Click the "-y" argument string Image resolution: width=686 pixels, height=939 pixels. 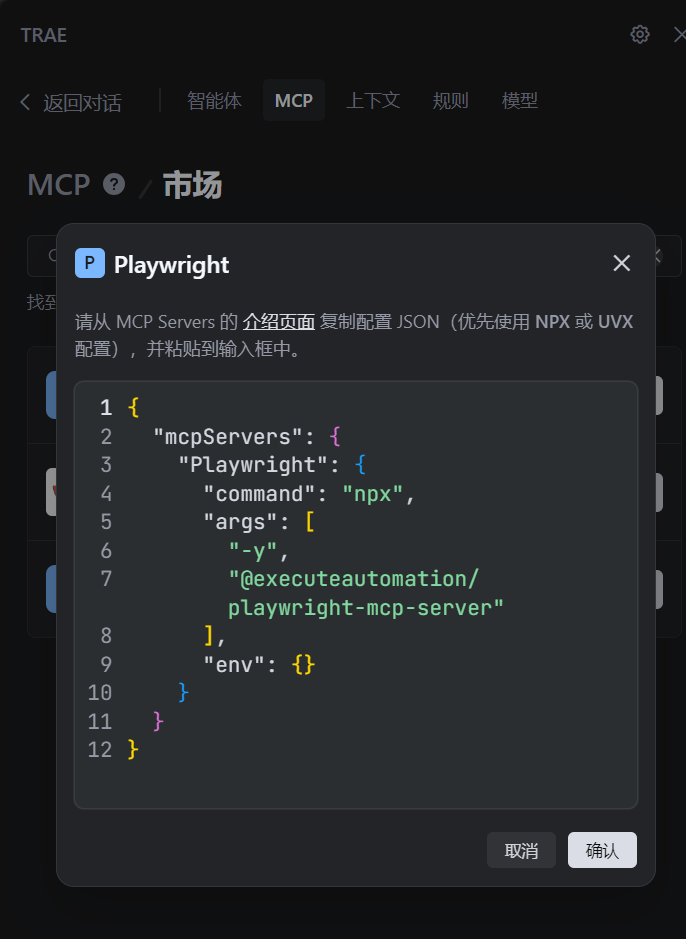pos(253,551)
